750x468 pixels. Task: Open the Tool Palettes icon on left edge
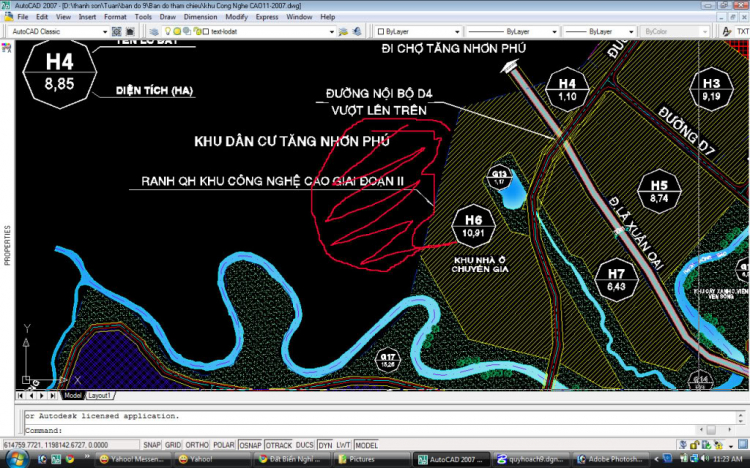pos(6,48)
